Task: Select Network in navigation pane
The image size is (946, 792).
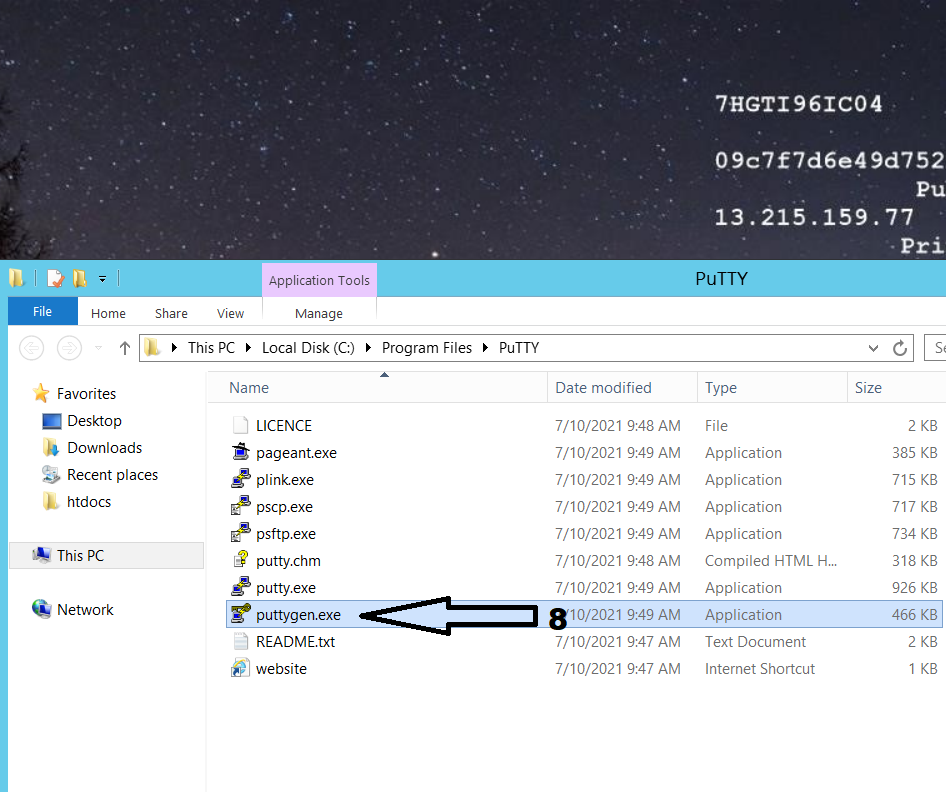Action: pyautogui.click(x=85, y=610)
